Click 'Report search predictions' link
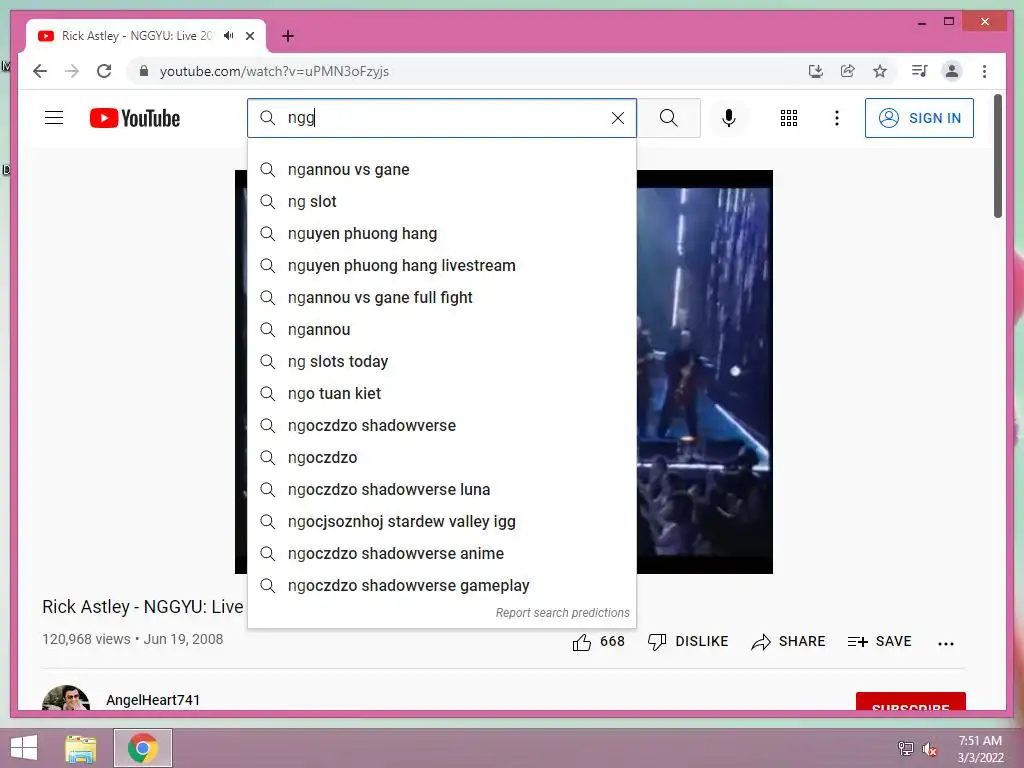 click(x=562, y=613)
